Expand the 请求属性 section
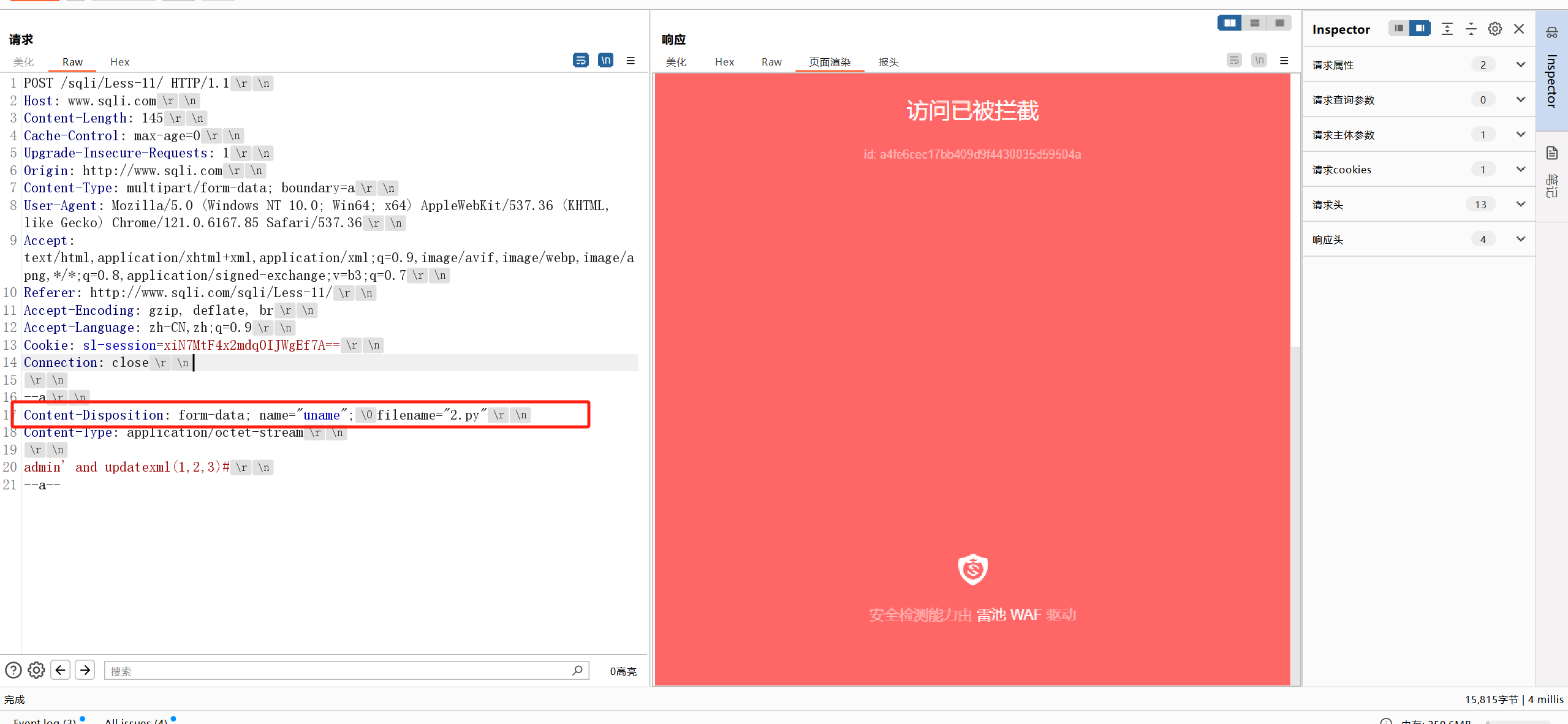Image resolution: width=1568 pixels, height=724 pixels. click(x=1520, y=64)
